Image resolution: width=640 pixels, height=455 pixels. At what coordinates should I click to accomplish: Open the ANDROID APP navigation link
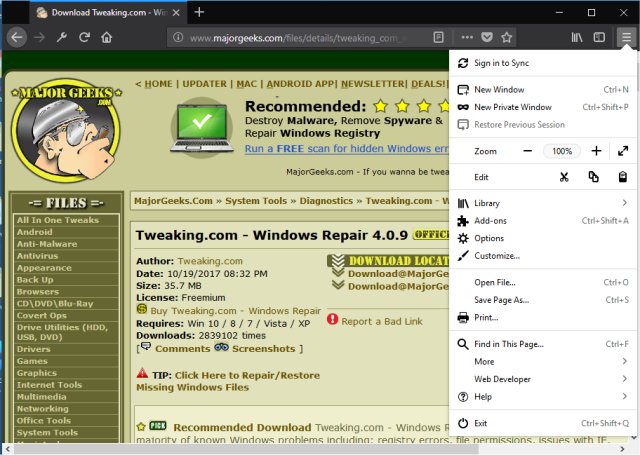pyautogui.click(x=300, y=84)
